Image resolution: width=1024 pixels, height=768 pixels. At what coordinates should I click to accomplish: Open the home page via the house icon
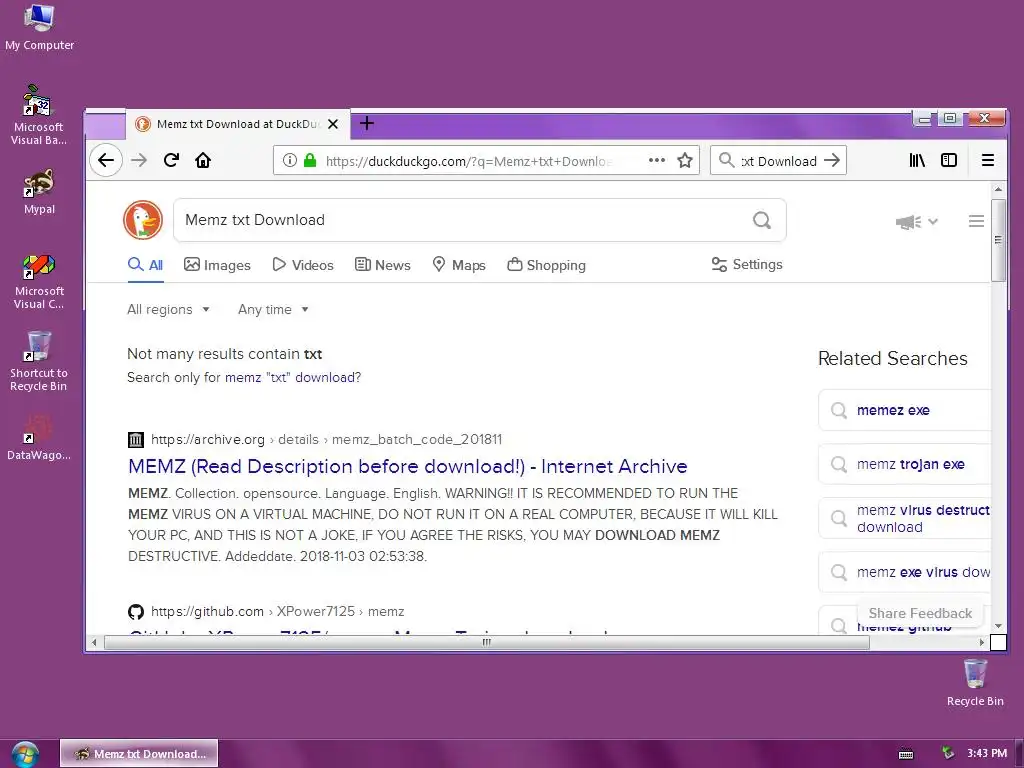pyautogui.click(x=203, y=161)
